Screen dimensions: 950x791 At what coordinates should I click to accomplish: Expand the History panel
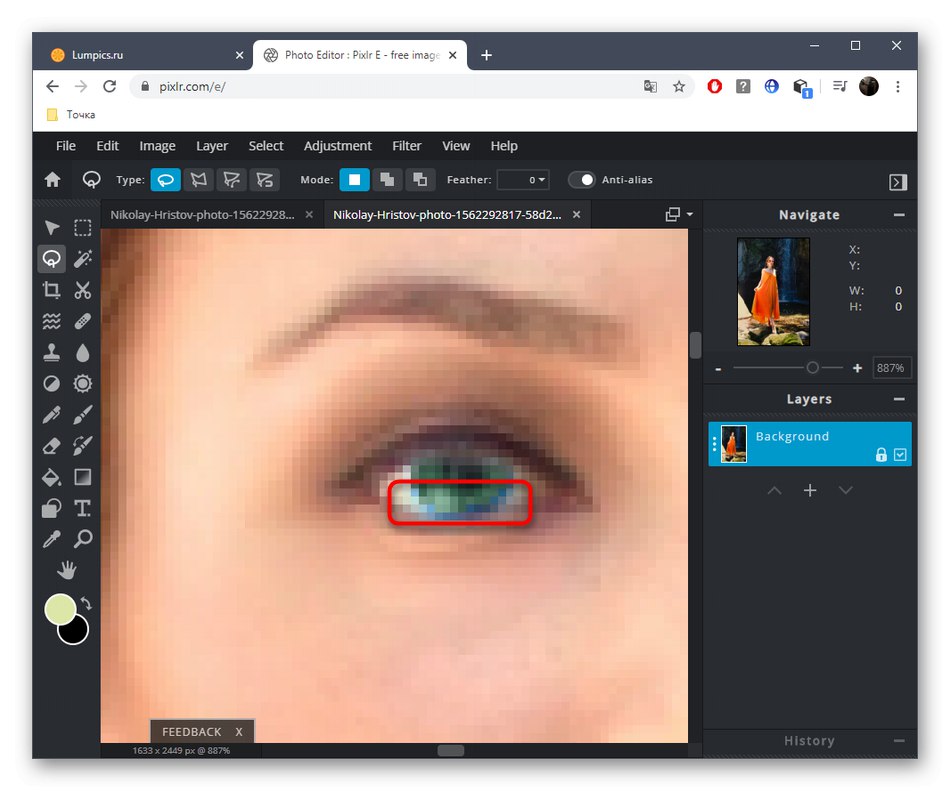coord(899,741)
